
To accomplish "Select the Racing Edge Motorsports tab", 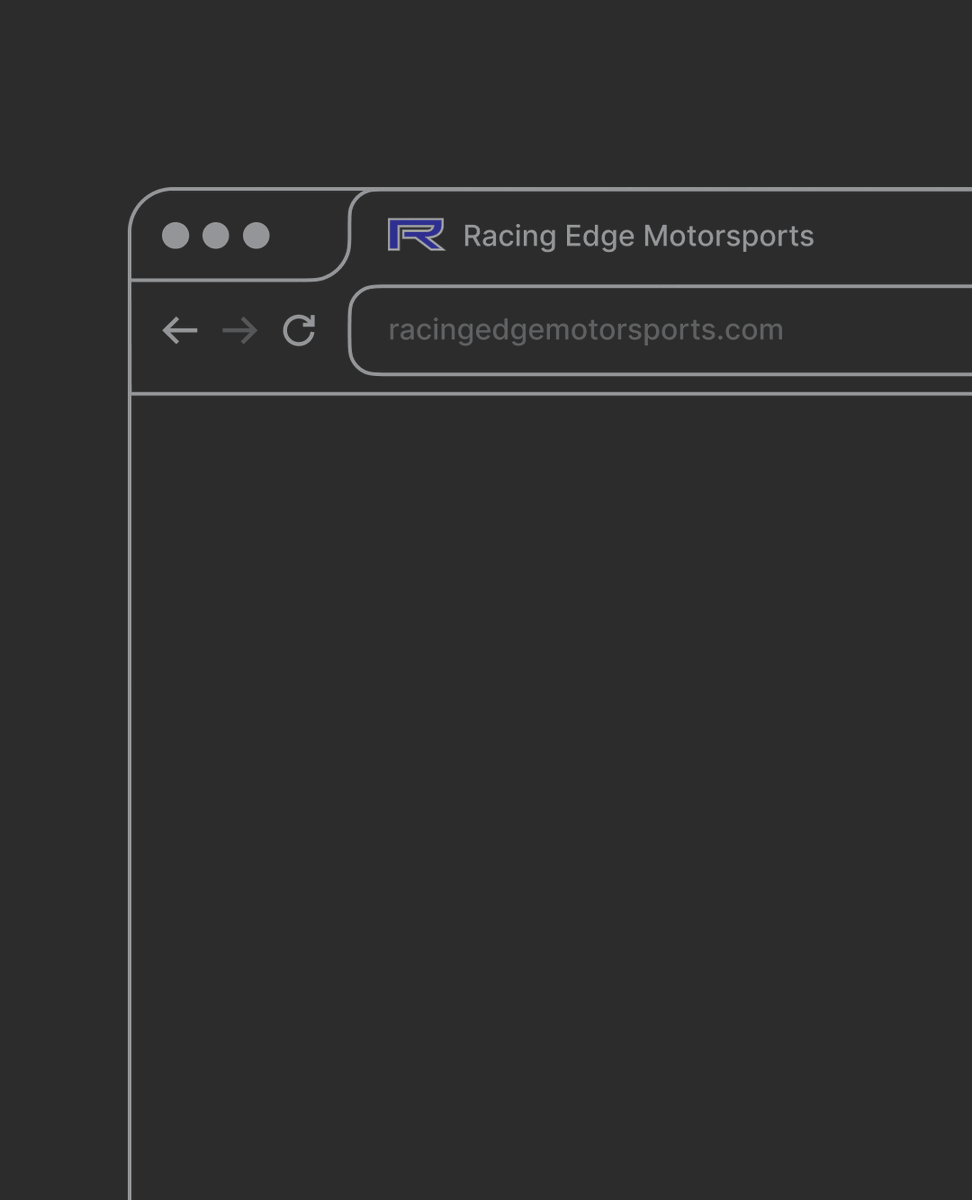I will [661, 235].
